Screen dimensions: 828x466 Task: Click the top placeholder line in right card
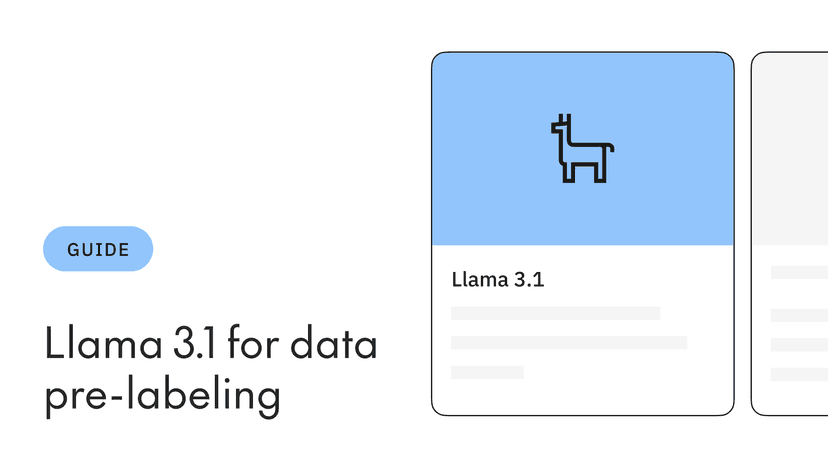click(x=799, y=272)
